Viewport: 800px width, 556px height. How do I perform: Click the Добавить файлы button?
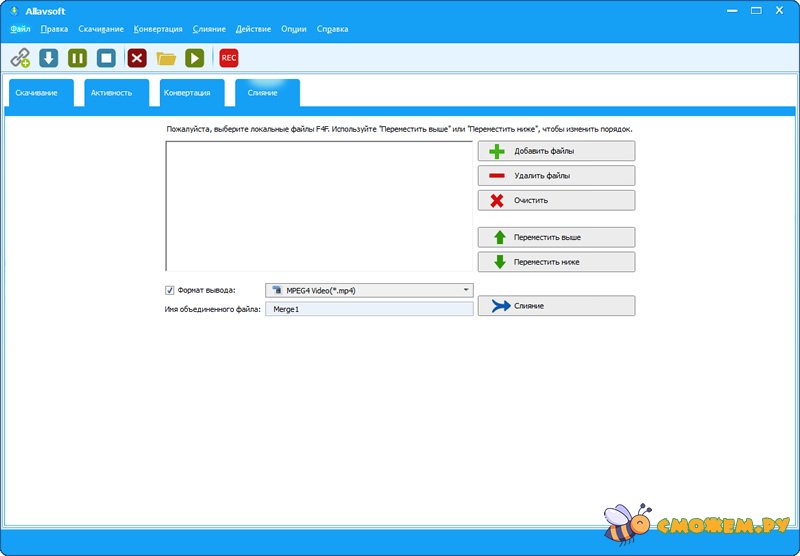pos(556,151)
